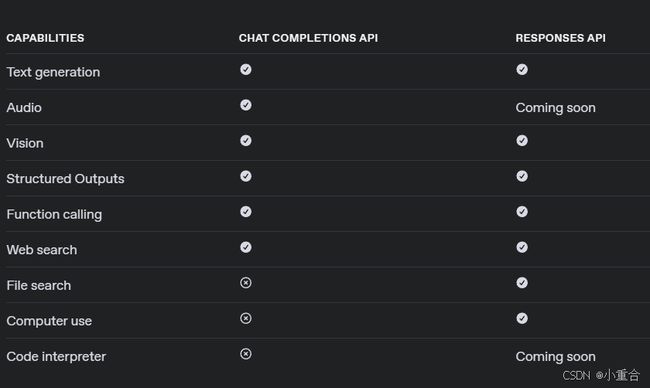This screenshot has height=388, width=650.
Task: Click the Function calling row label
Action: [x=54, y=214]
